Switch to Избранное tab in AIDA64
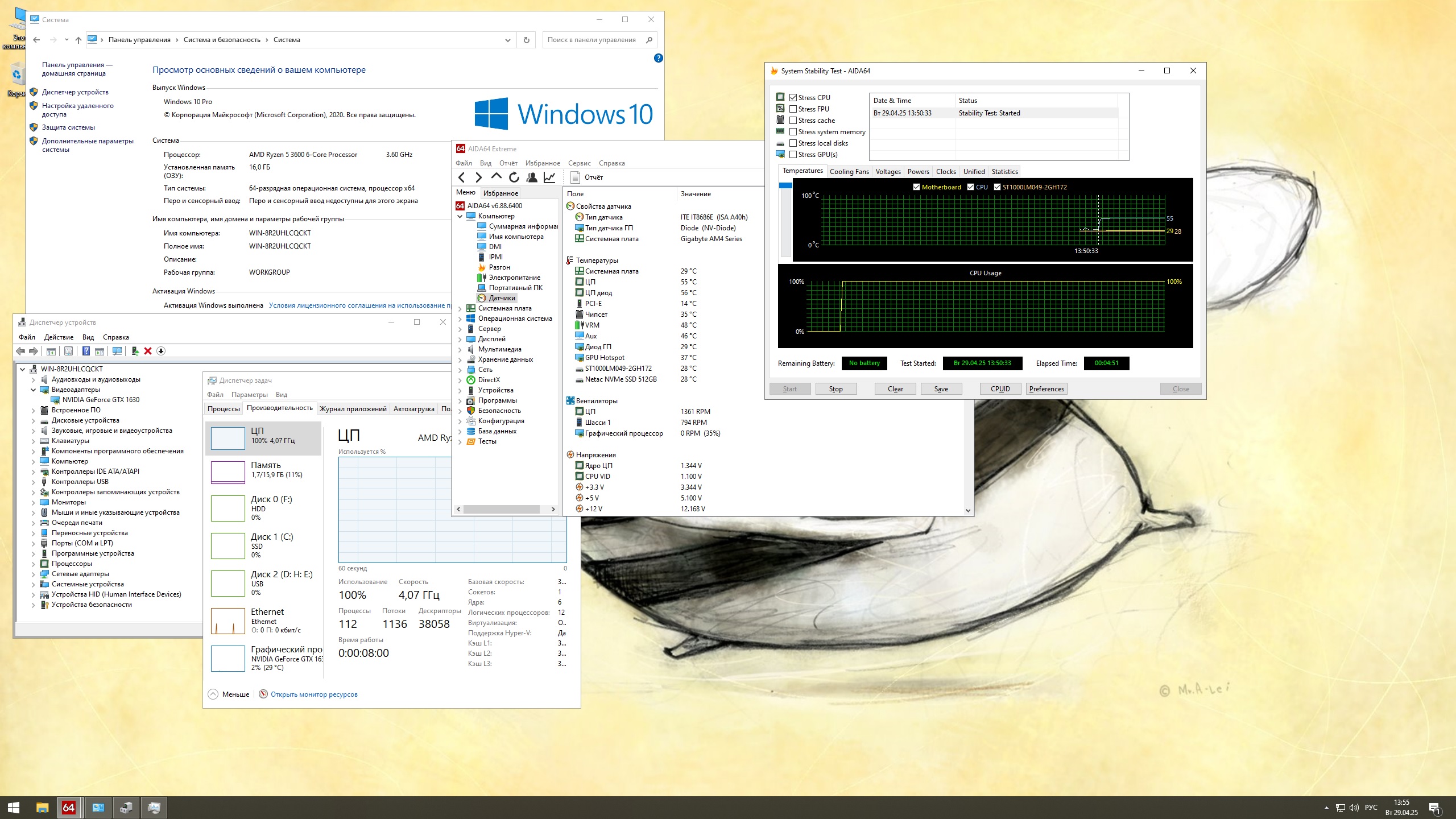Viewport: 1456px width, 819px height. [500, 193]
